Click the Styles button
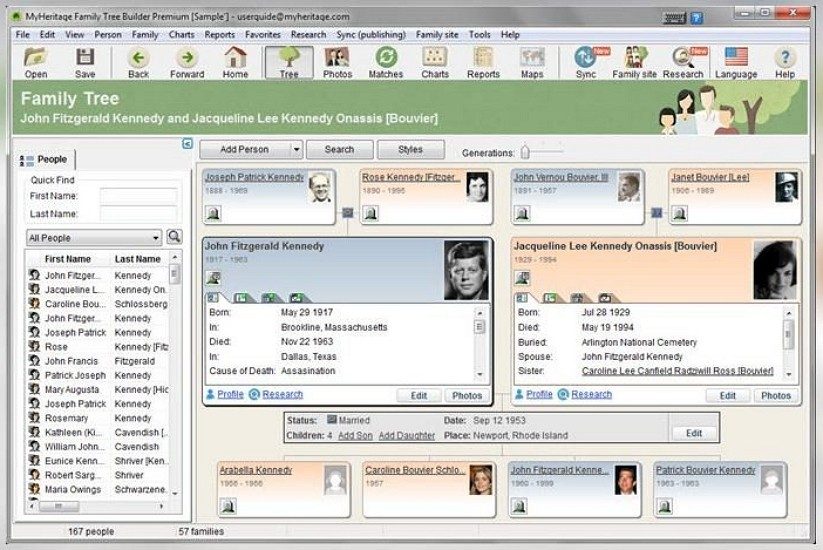Screen dimensions: 823x550 coord(410,150)
